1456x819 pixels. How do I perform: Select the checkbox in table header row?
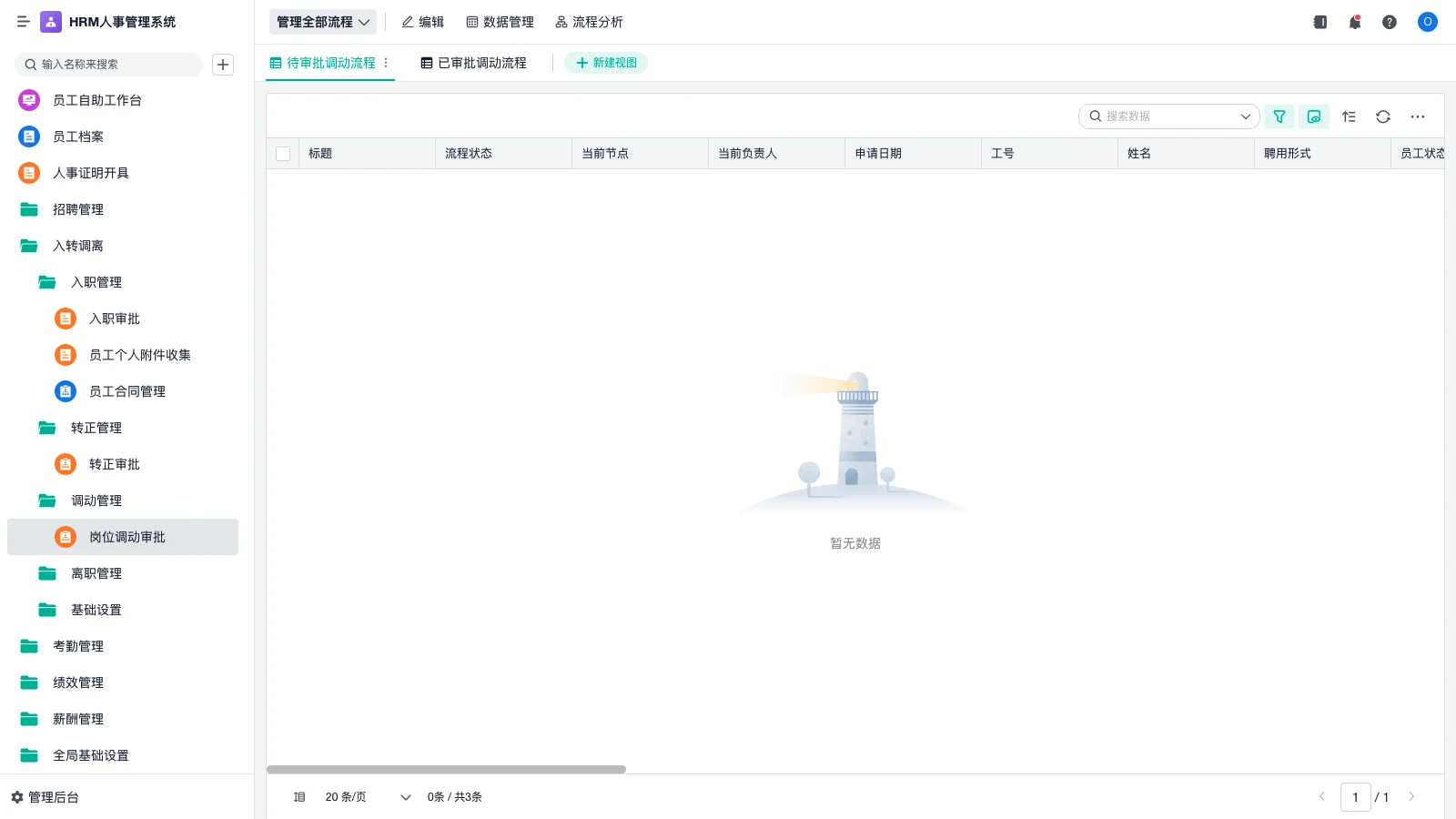[x=282, y=153]
